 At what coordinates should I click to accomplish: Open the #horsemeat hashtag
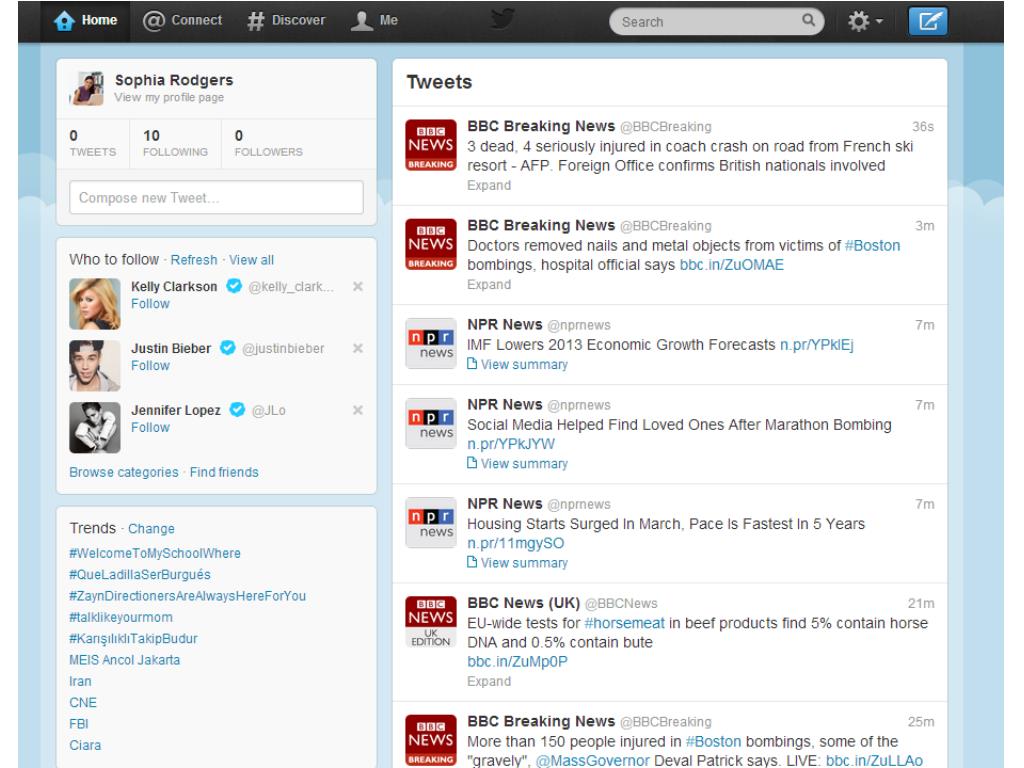[624, 623]
